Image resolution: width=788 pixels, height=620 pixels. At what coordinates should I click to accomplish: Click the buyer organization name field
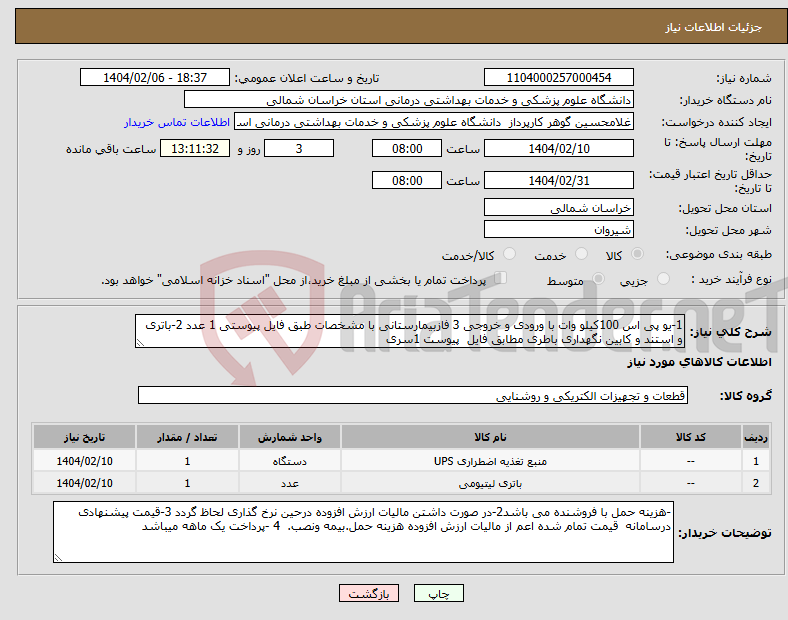click(x=409, y=99)
